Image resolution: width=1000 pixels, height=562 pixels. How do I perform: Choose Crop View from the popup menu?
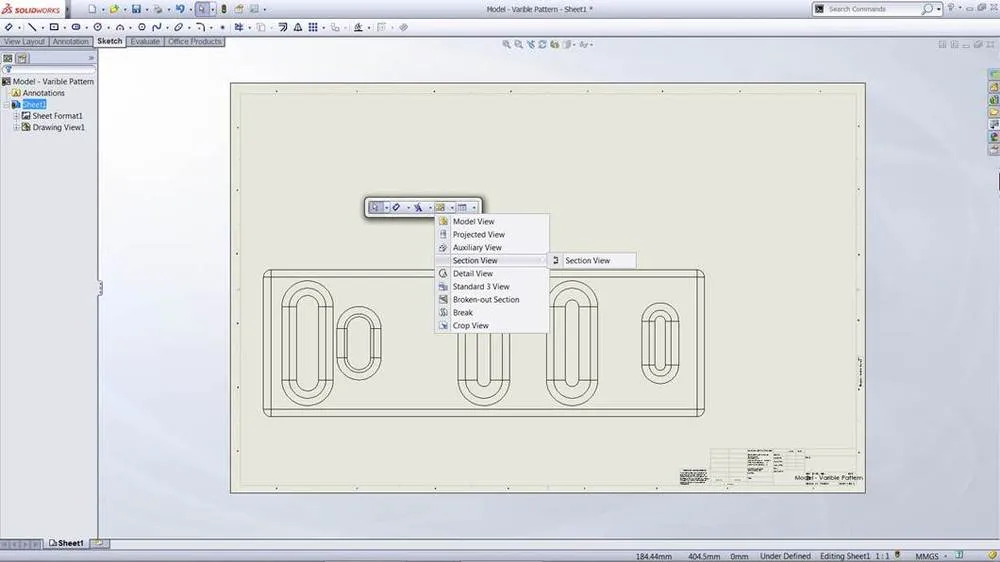click(492, 325)
